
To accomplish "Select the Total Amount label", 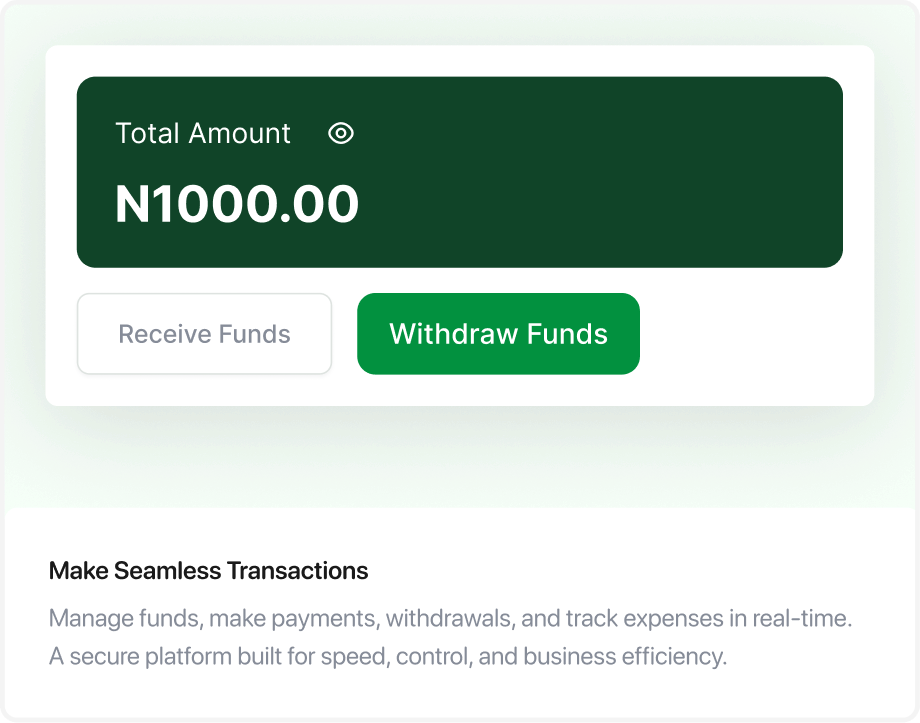I will pyautogui.click(x=203, y=132).
